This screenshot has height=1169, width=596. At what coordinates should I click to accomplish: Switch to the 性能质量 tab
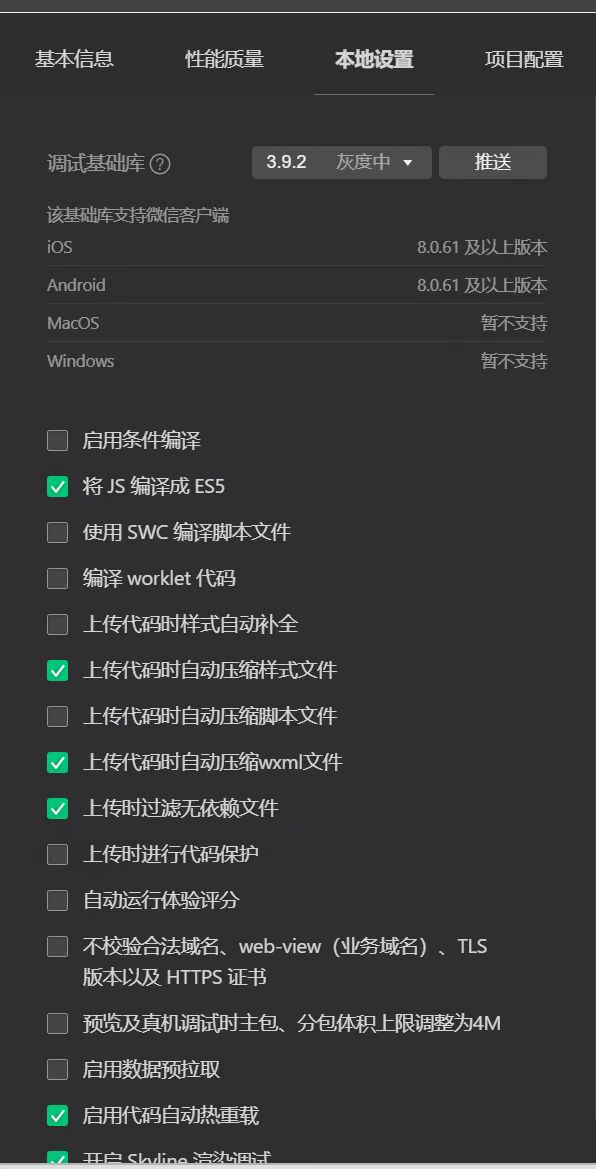coord(224,59)
